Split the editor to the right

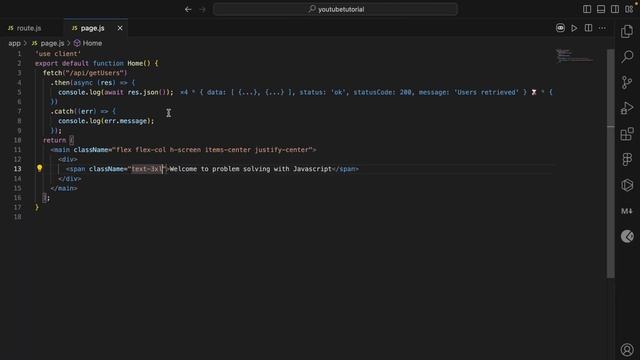coord(588,28)
